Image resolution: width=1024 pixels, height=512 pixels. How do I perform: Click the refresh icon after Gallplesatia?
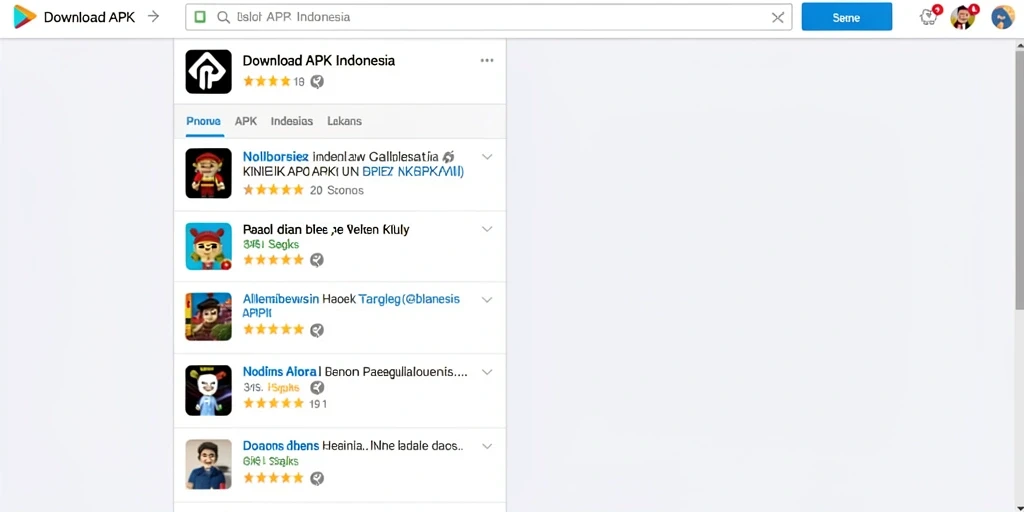point(448,157)
